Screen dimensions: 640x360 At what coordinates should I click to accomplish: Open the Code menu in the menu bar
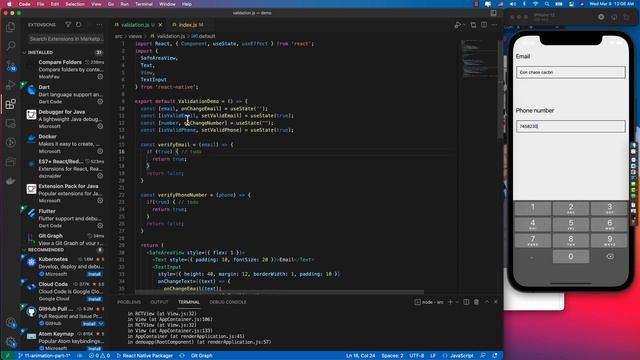[x=24, y=4]
